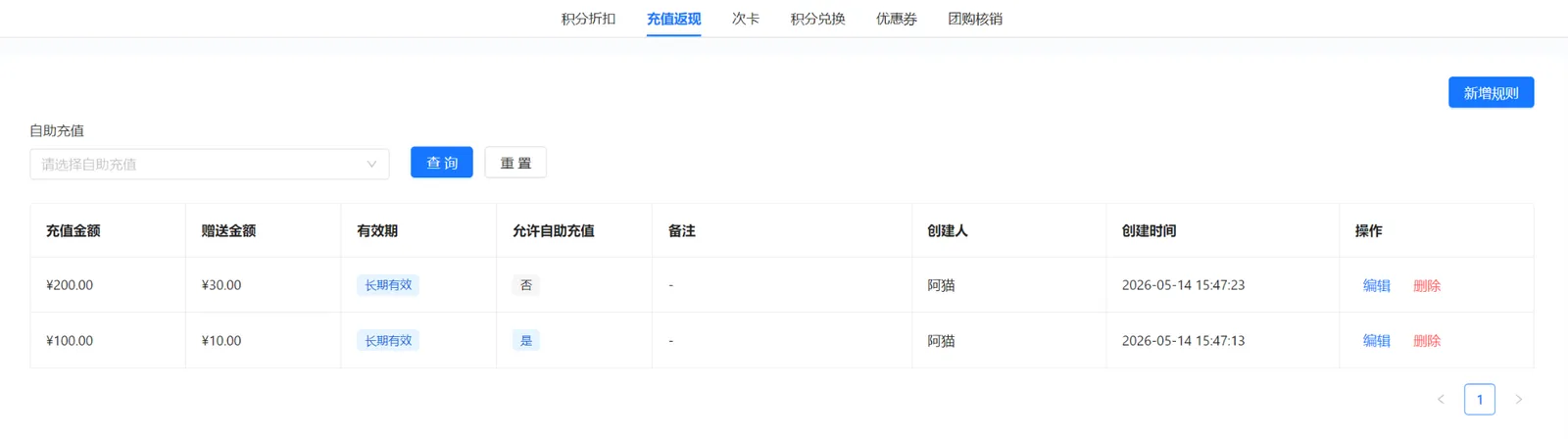Select the 充值返现 tab

[673, 19]
